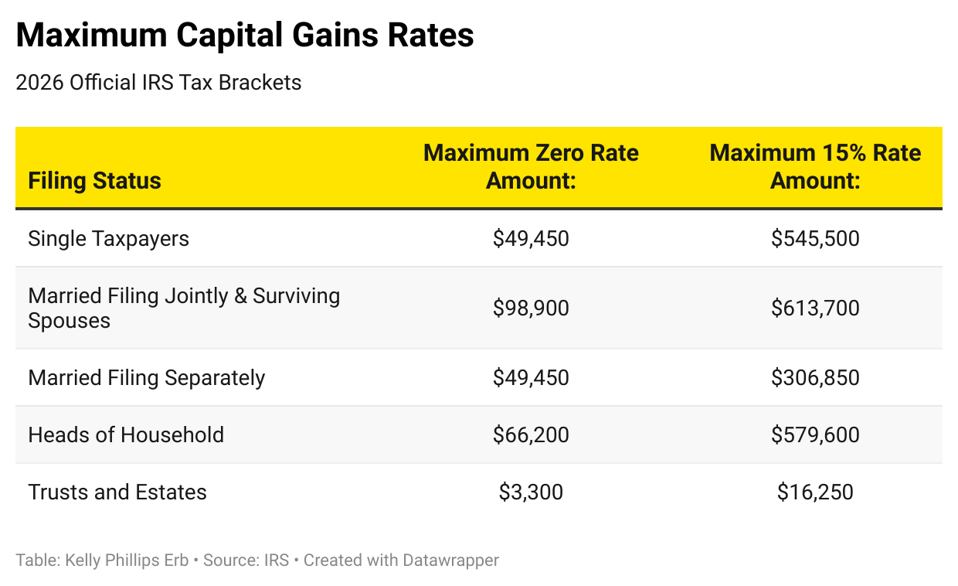
Task: Select the $66,200 zero rate amount
Action: pyautogui.click(x=530, y=435)
